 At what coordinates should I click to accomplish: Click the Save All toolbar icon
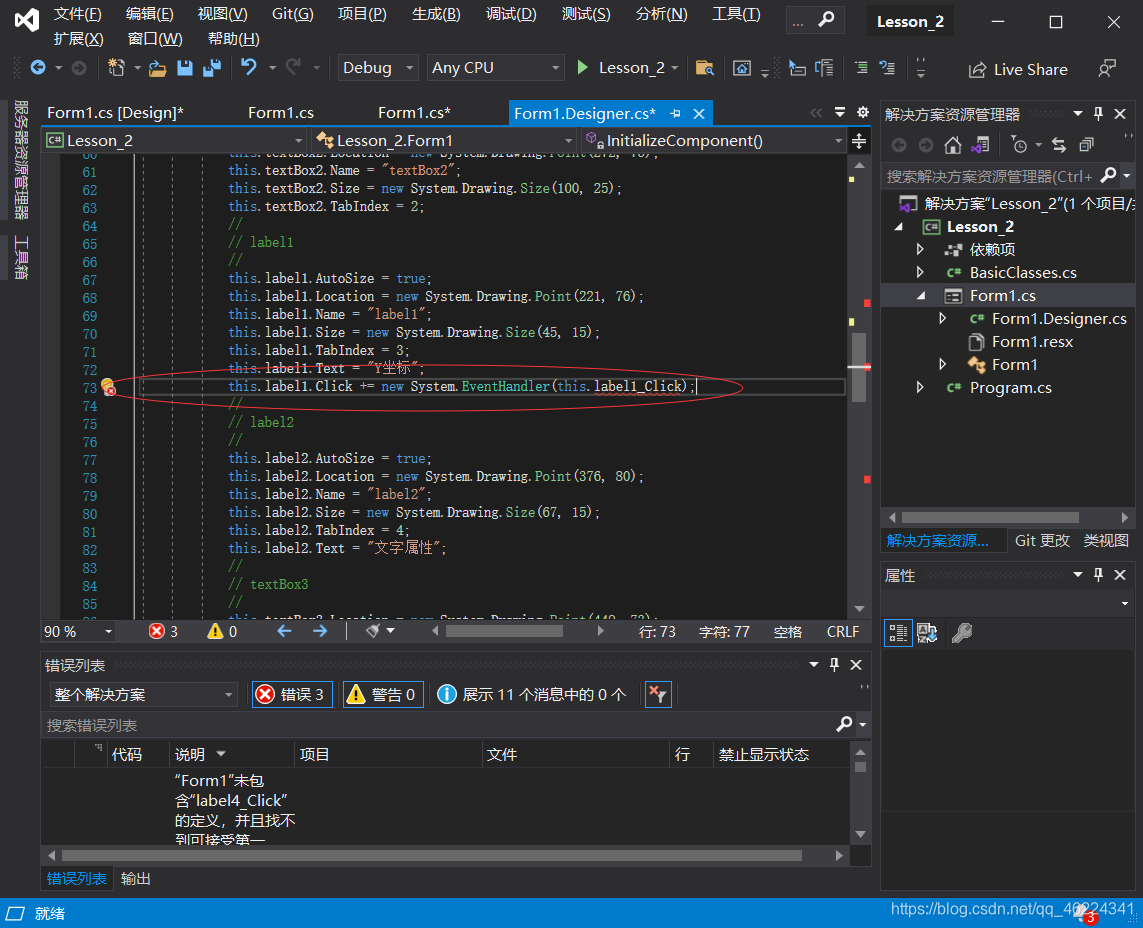212,68
